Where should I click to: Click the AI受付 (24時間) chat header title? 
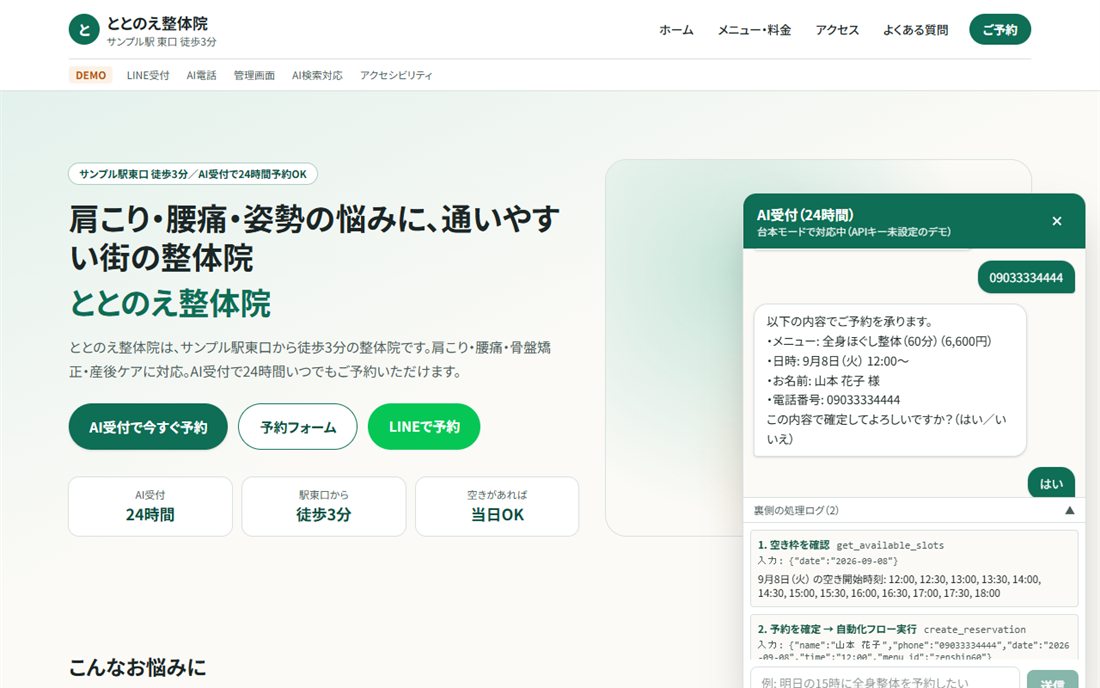[805, 215]
